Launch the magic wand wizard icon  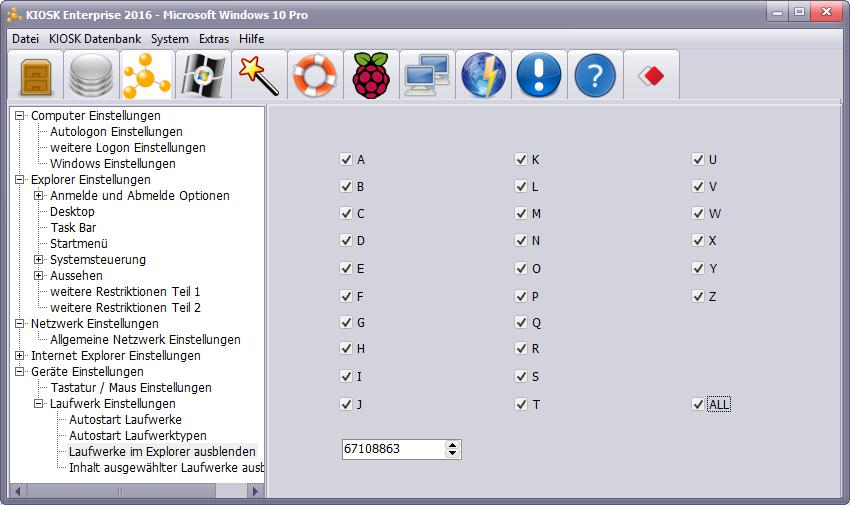point(259,76)
